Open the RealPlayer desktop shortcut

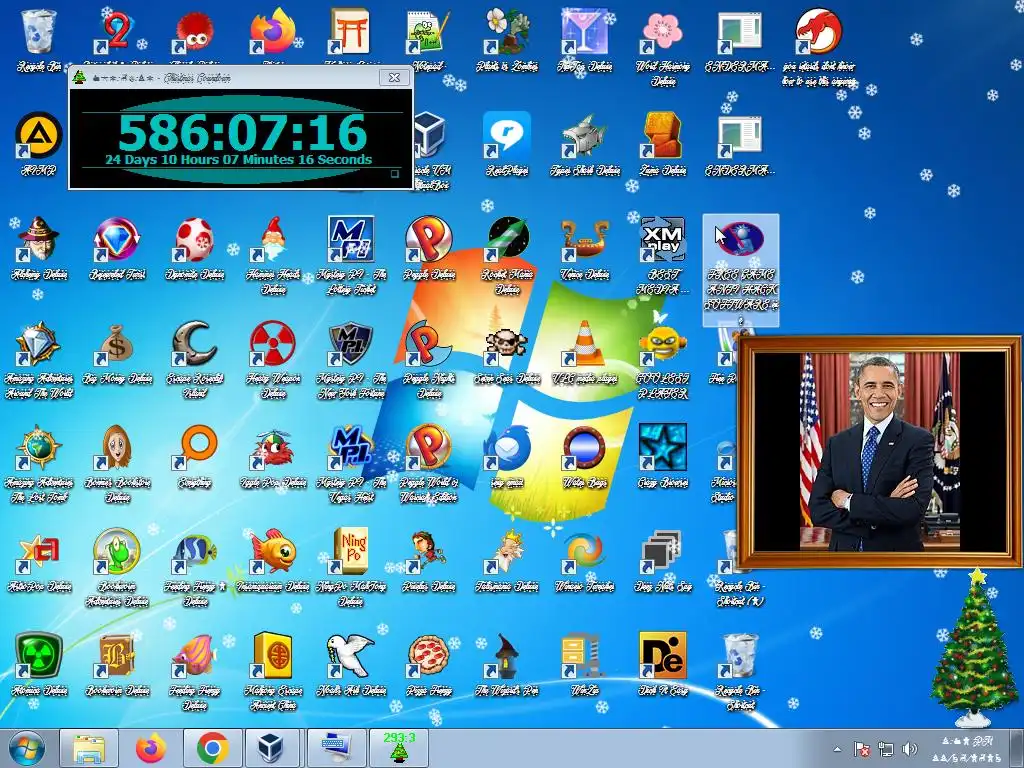click(x=507, y=136)
